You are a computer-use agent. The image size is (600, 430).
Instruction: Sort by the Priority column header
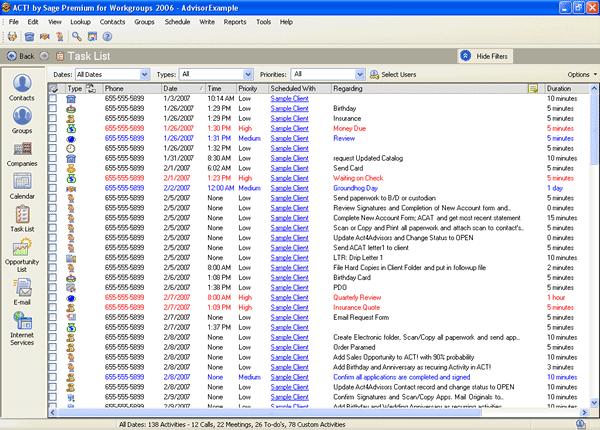tap(252, 89)
